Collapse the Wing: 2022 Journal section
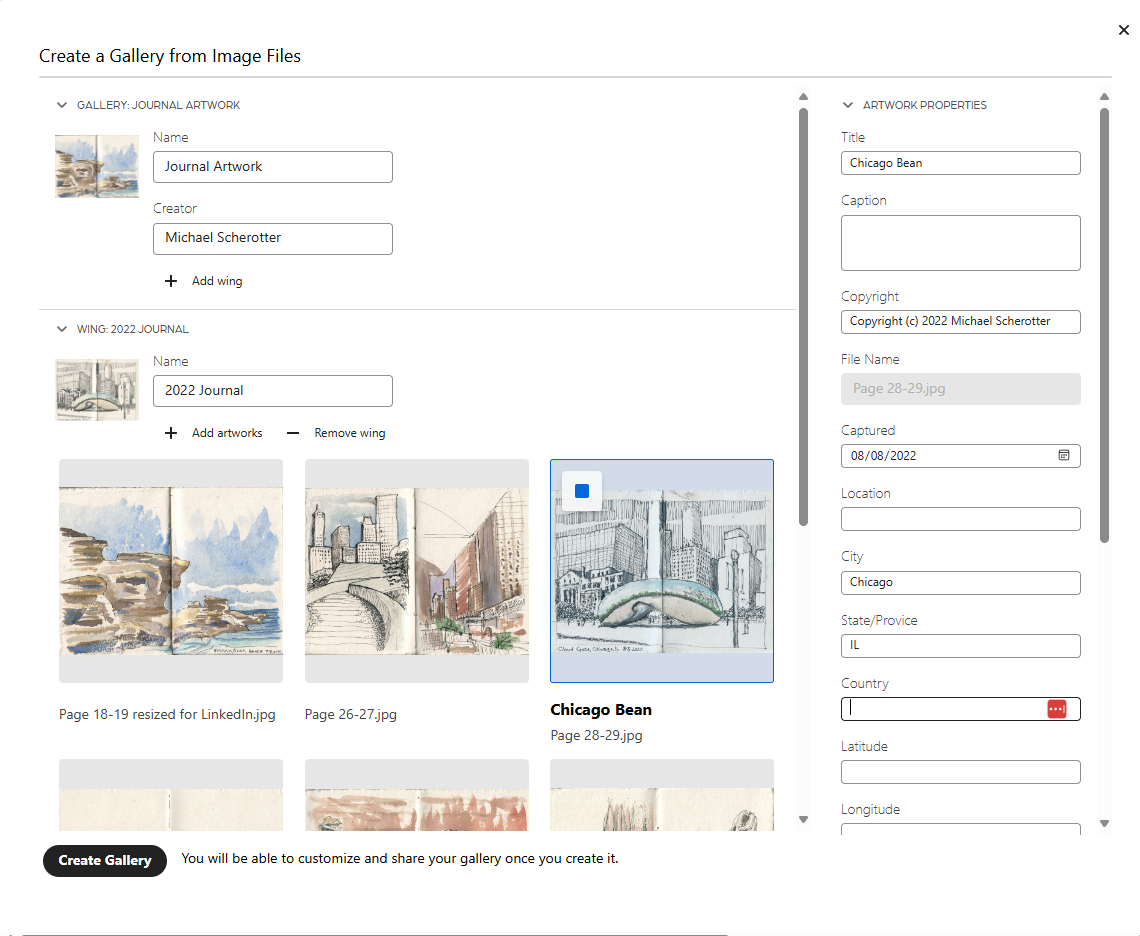 coord(62,329)
